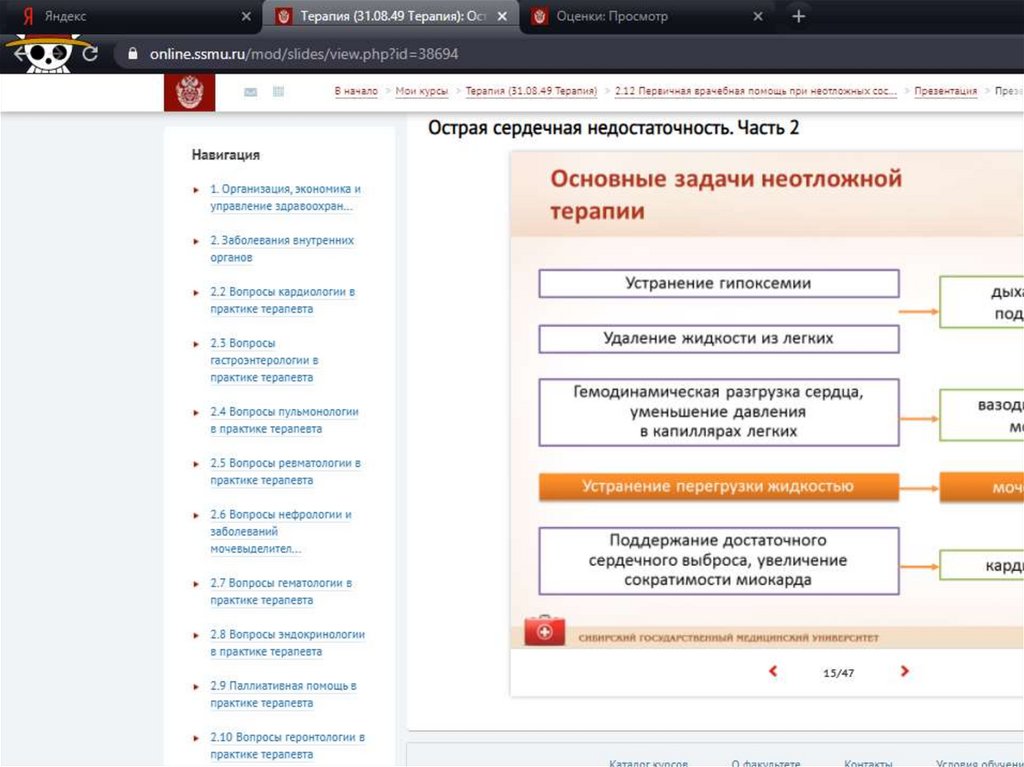This screenshot has width=1024, height=767.
Task: Click 'Поддержание достаточного сердечного выброса' box
Action: pos(718,561)
